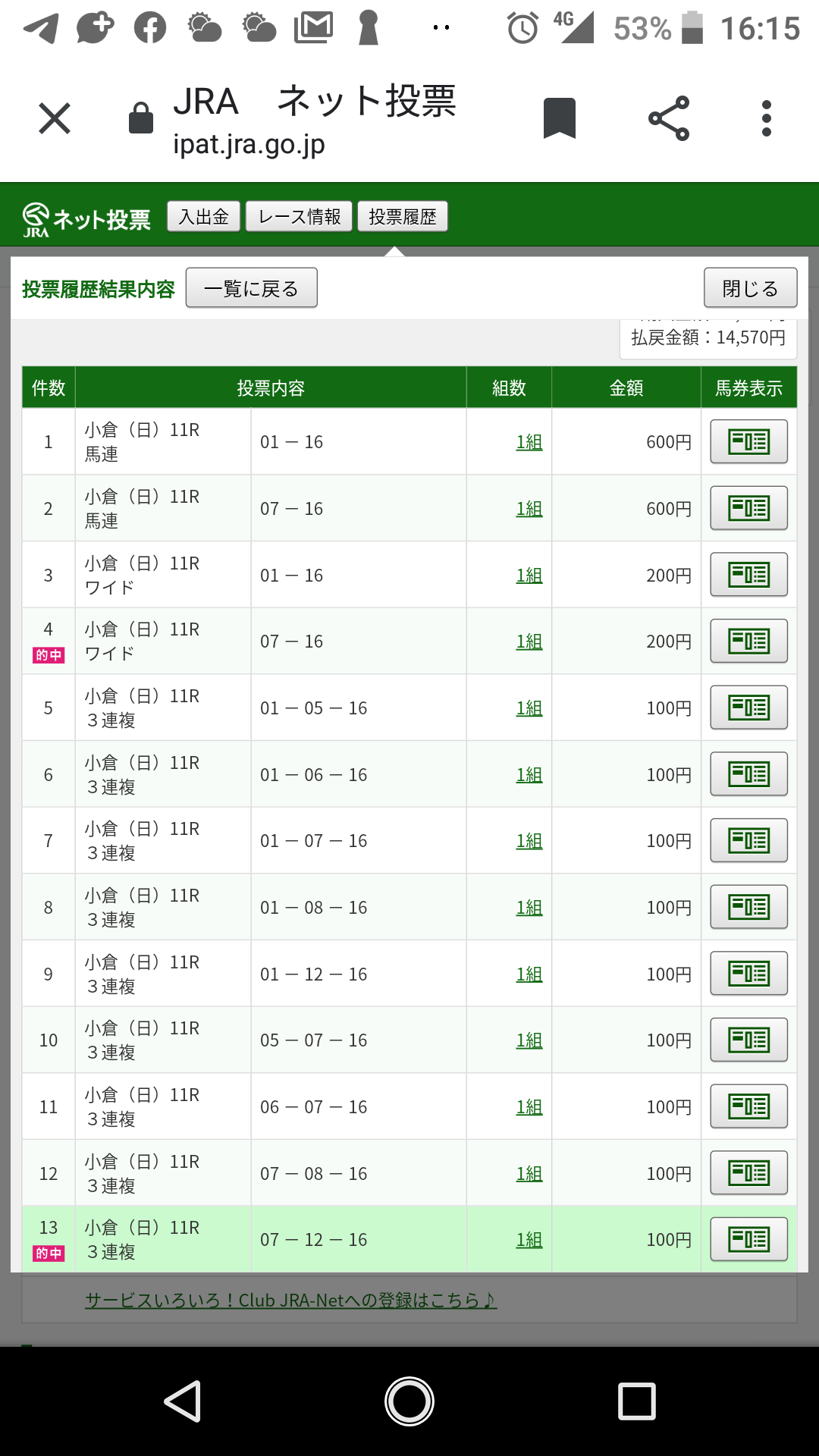Open ticket display for row 4 ワイド 07-16
Screen dimensions: 819x1456
pos(748,641)
